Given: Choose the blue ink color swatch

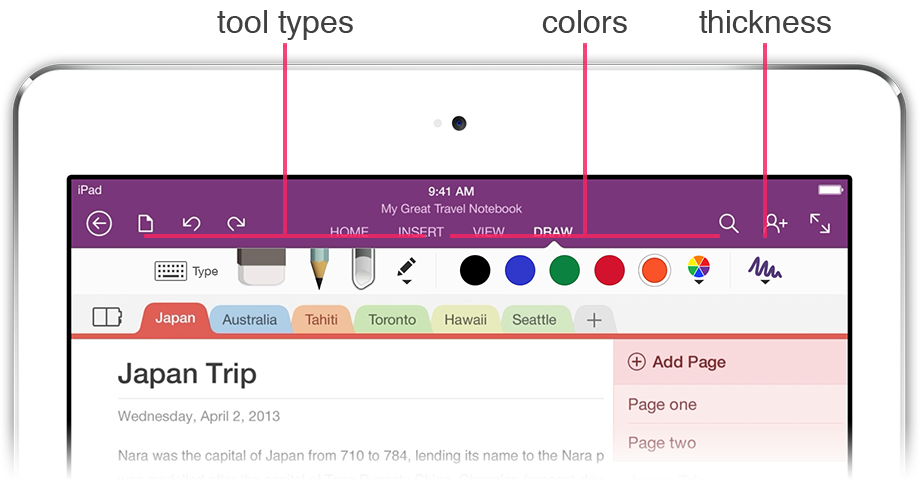Looking at the screenshot, I should (520, 271).
